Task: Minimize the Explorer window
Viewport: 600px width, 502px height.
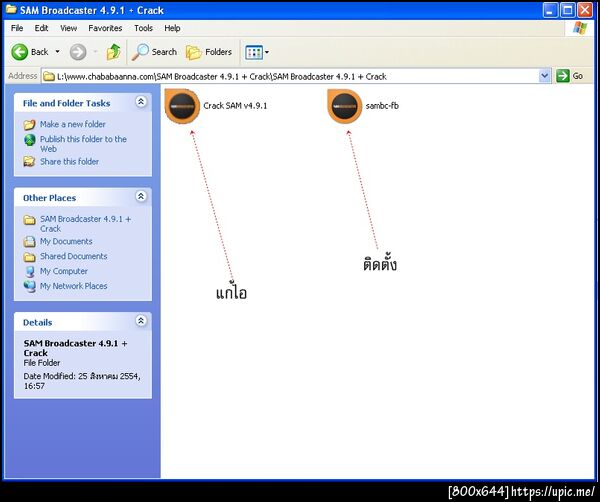Action: (550, 10)
